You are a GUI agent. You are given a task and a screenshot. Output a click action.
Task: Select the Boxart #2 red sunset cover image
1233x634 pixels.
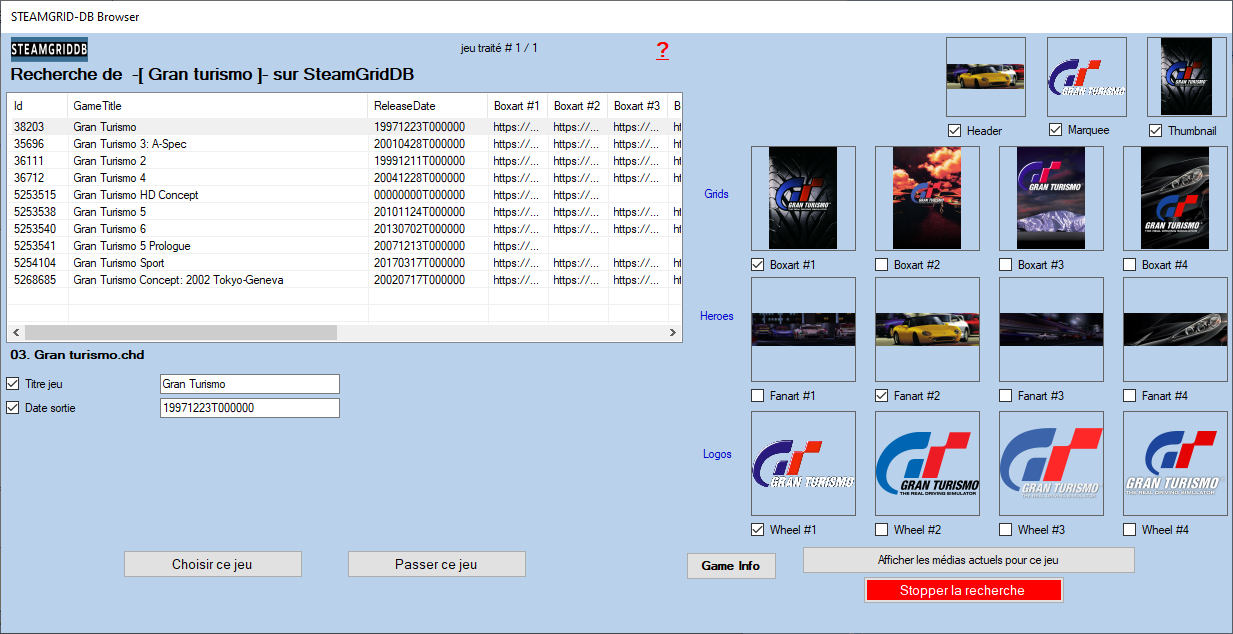(927, 198)
